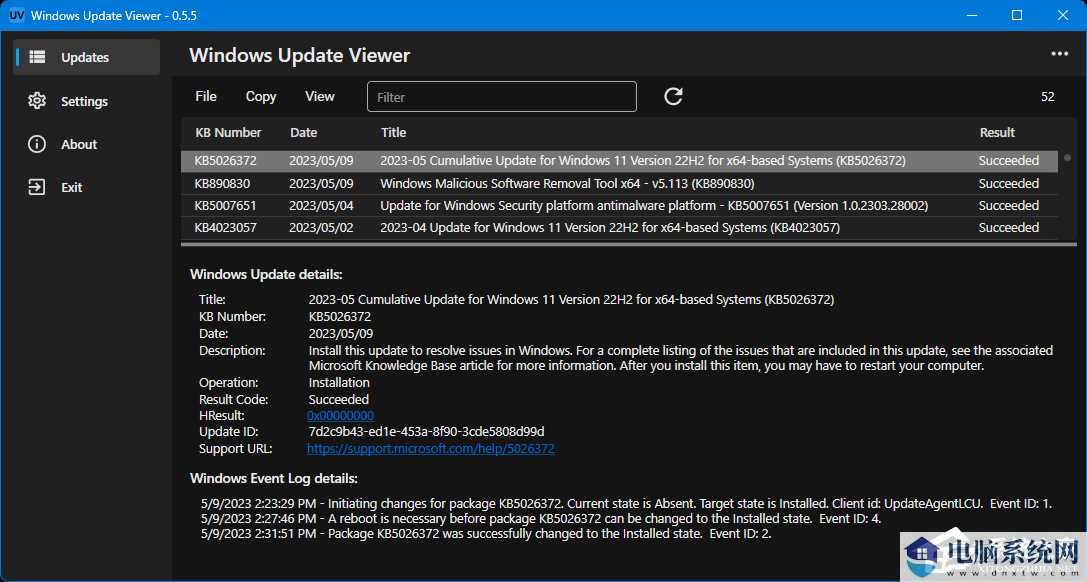Click the Malicious Software Removal Tool title
The width and height of the screenshot is (1087, 582).
(x=567, y=184)
